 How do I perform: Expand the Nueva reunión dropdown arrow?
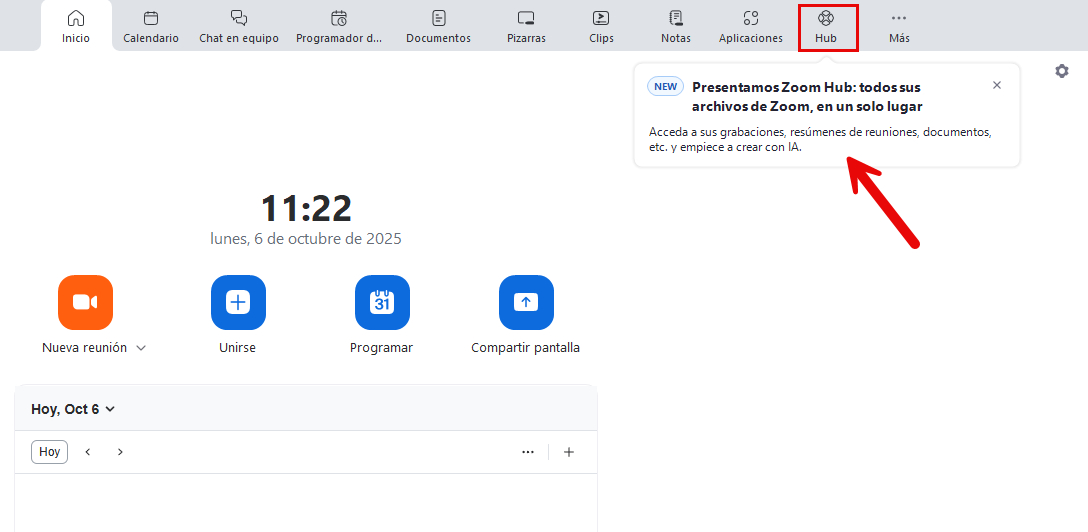click(x=141, y=348)
